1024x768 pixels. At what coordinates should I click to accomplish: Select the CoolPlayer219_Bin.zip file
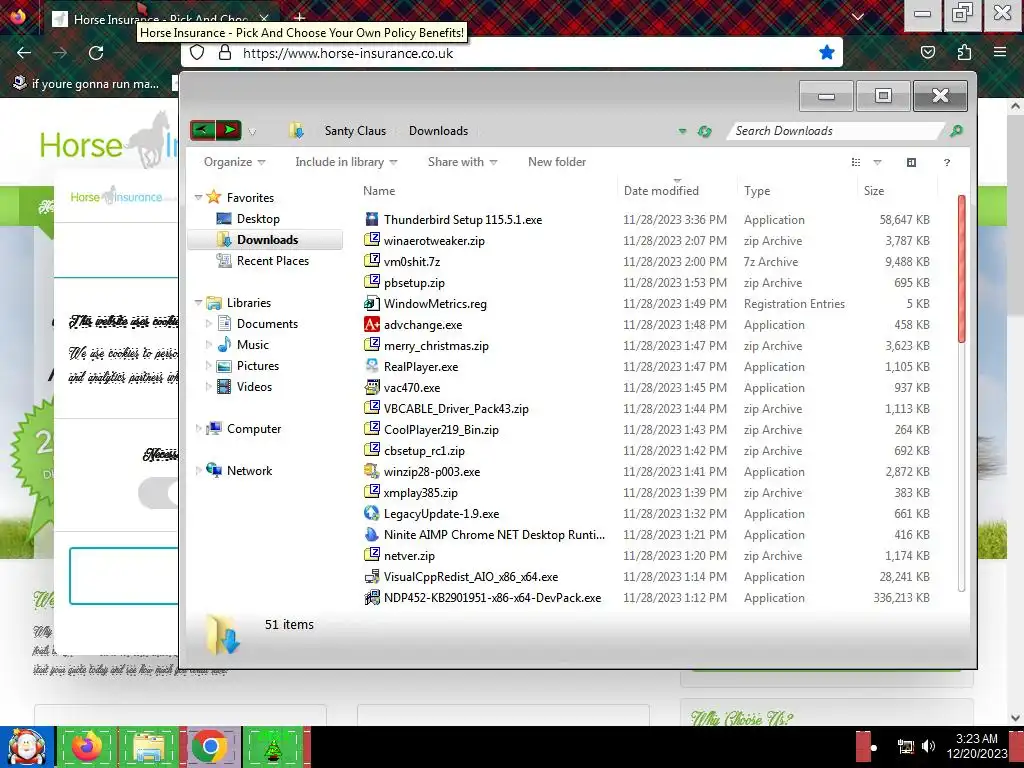pos(441,430)
